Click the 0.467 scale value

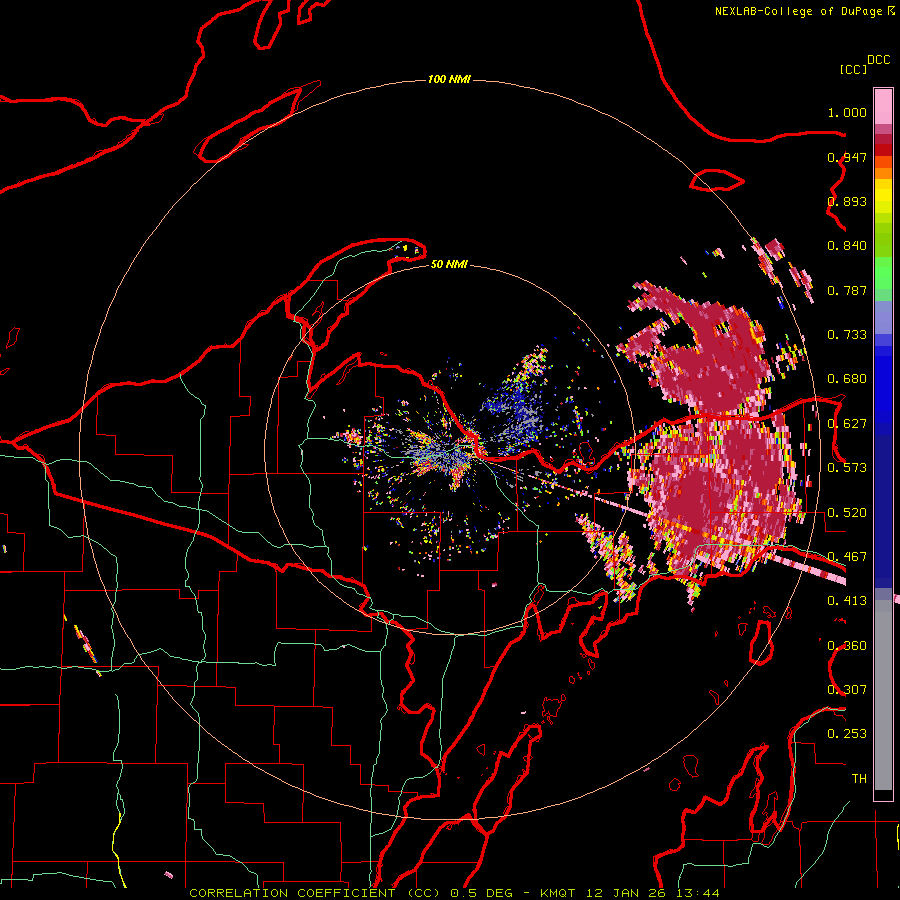pyautogui.click(x=847, y=557)
